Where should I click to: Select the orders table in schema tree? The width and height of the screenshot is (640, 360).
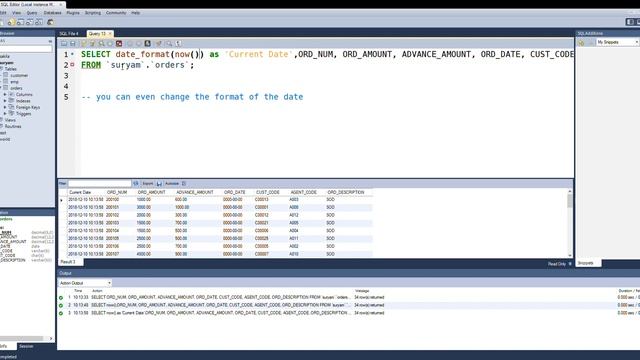16,88
